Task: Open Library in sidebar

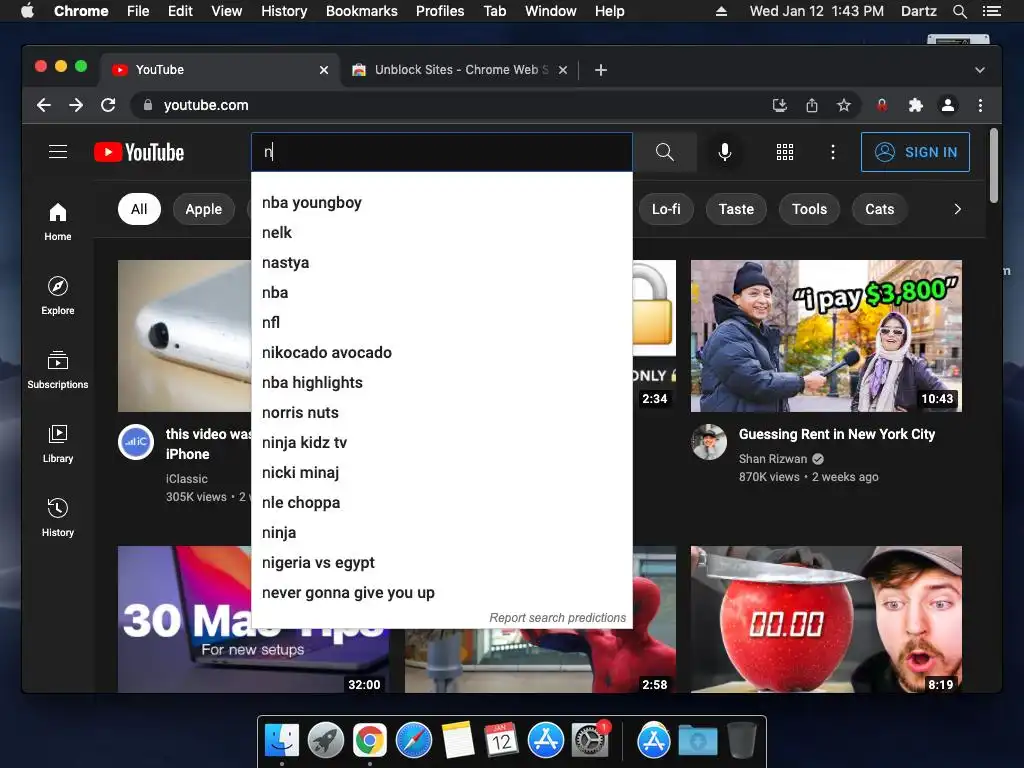Action: [57, 443]
